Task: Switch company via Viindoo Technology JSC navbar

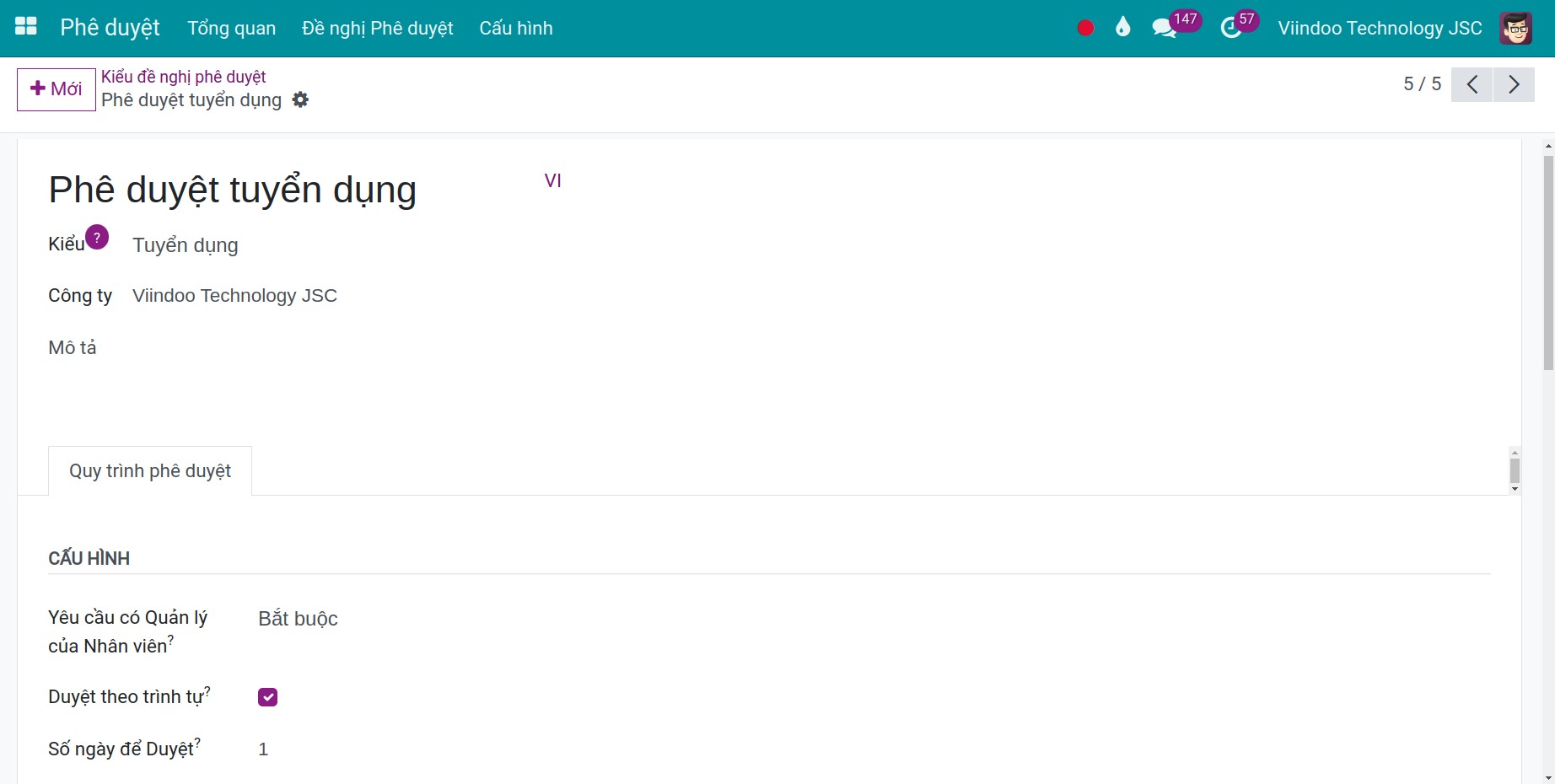Action: 1380,28
